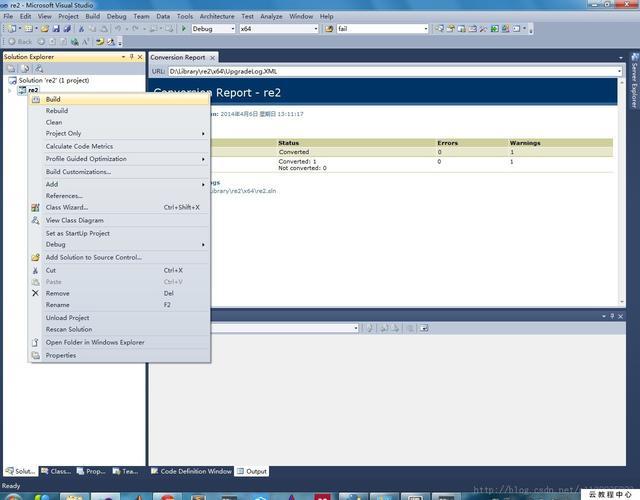640x500 pixels.
Task: Click the Back navigation button
Action: (x=20, y=42)
